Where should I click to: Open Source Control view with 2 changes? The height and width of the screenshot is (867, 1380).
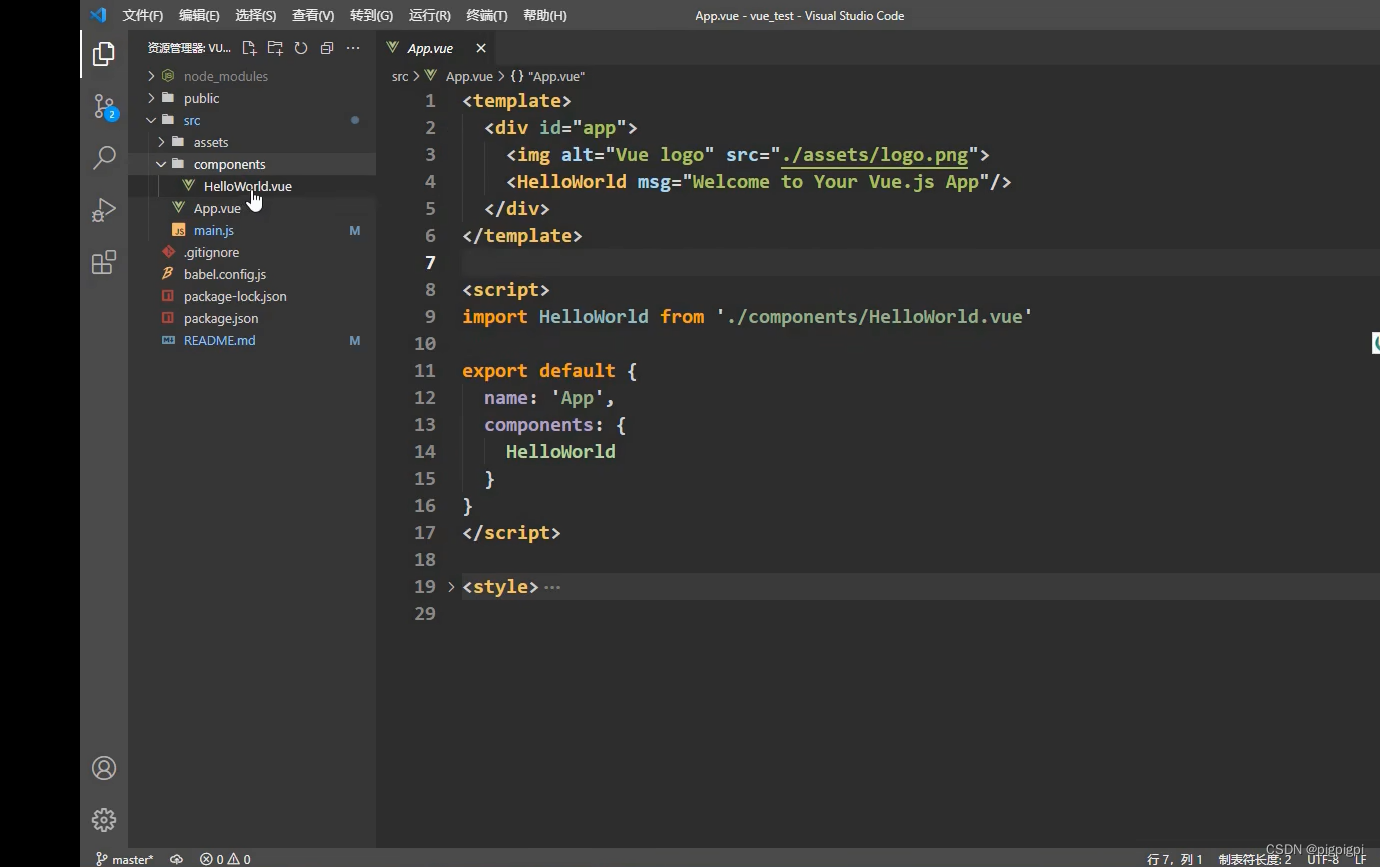click(x=104, y=106)
